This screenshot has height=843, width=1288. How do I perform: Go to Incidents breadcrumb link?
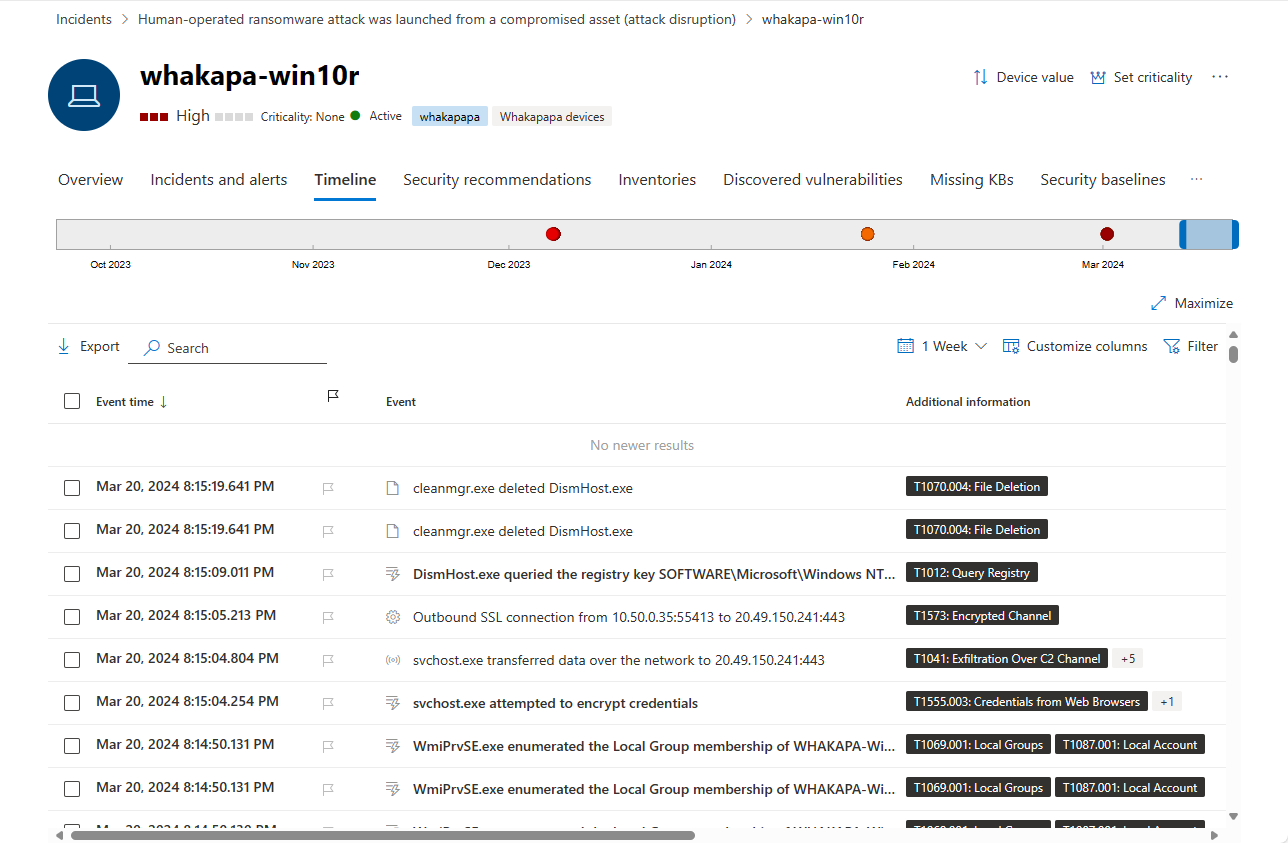tap(84, 19)
